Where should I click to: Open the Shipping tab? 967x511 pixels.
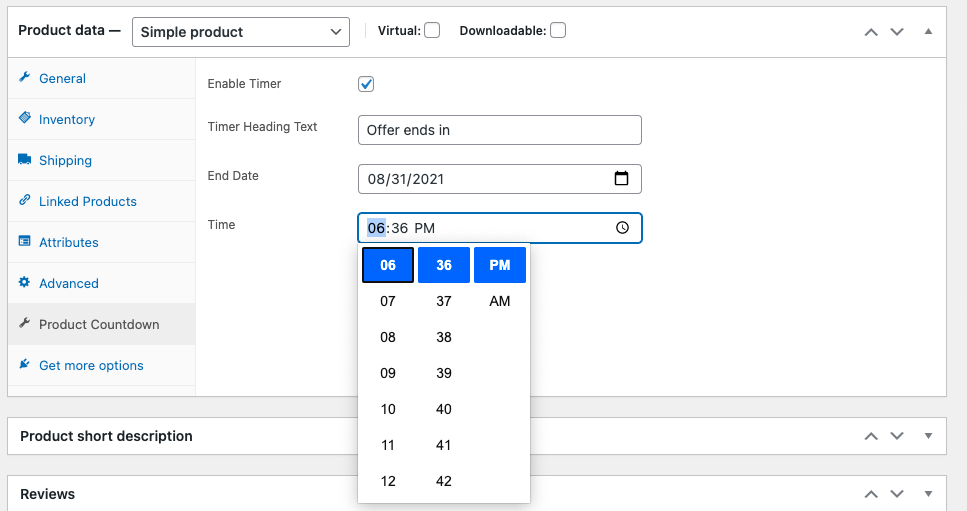(102, 160)
